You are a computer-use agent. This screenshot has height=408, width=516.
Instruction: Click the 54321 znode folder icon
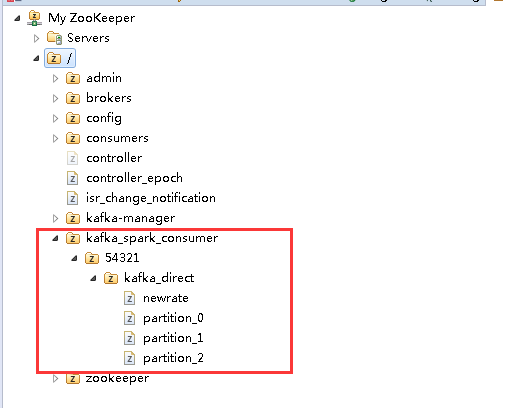(92, 258)
